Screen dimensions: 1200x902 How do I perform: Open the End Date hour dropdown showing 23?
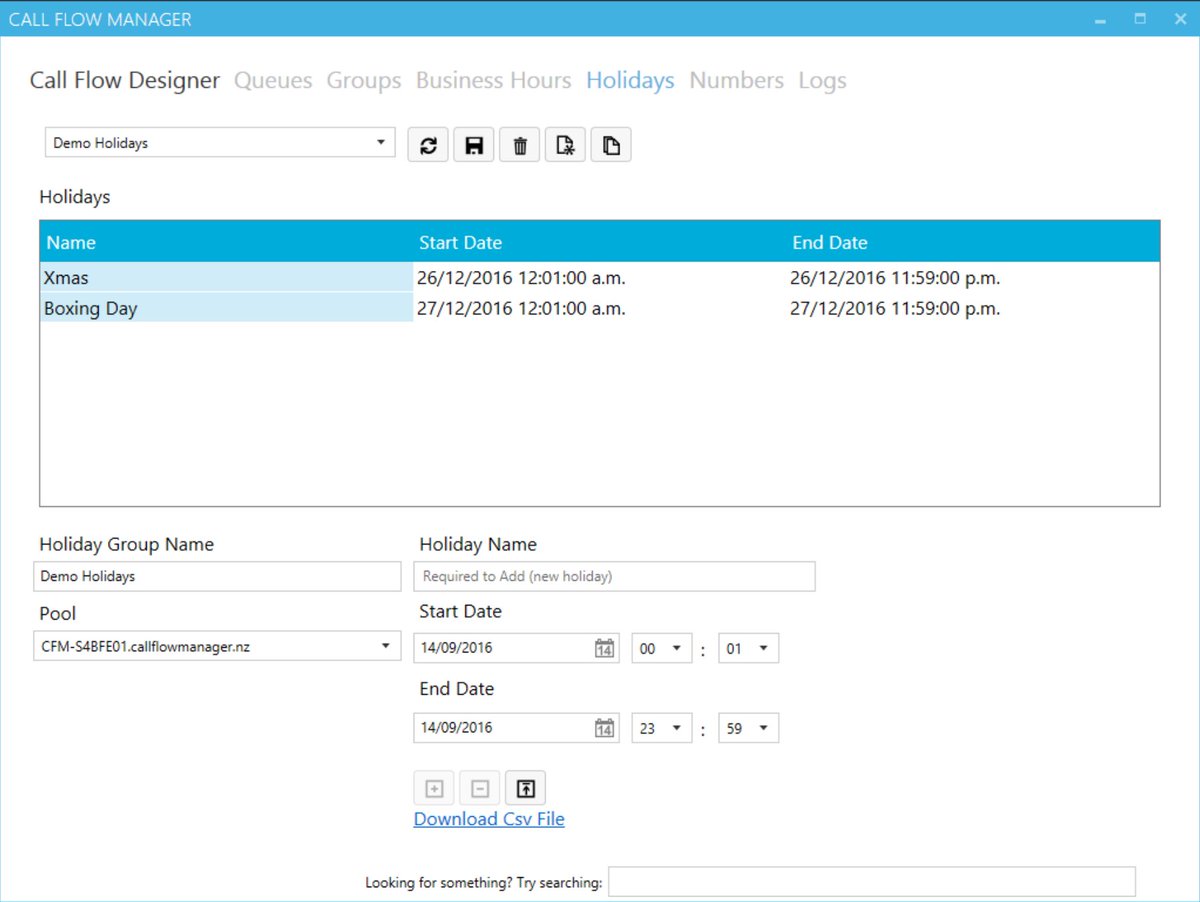tap(662, 728)
